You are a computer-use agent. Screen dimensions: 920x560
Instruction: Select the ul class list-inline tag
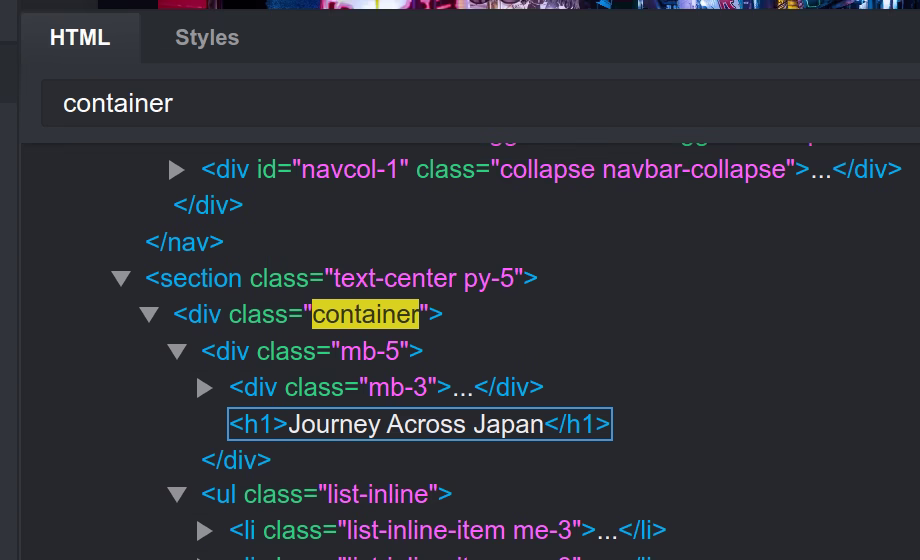click(x=326, y=493)
